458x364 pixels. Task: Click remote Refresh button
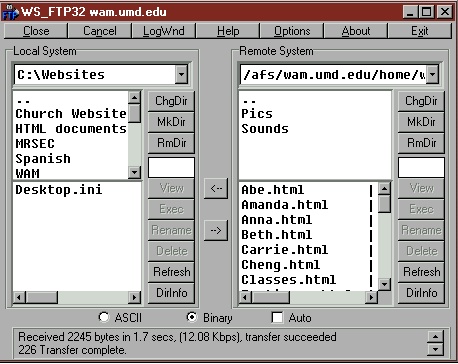click(x=421, y=272)
